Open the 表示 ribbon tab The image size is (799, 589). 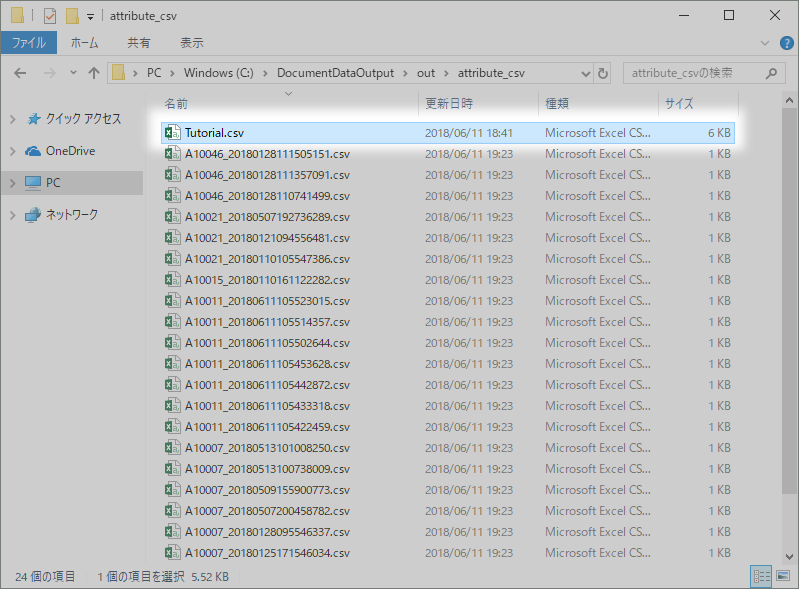tap(191, 43)
